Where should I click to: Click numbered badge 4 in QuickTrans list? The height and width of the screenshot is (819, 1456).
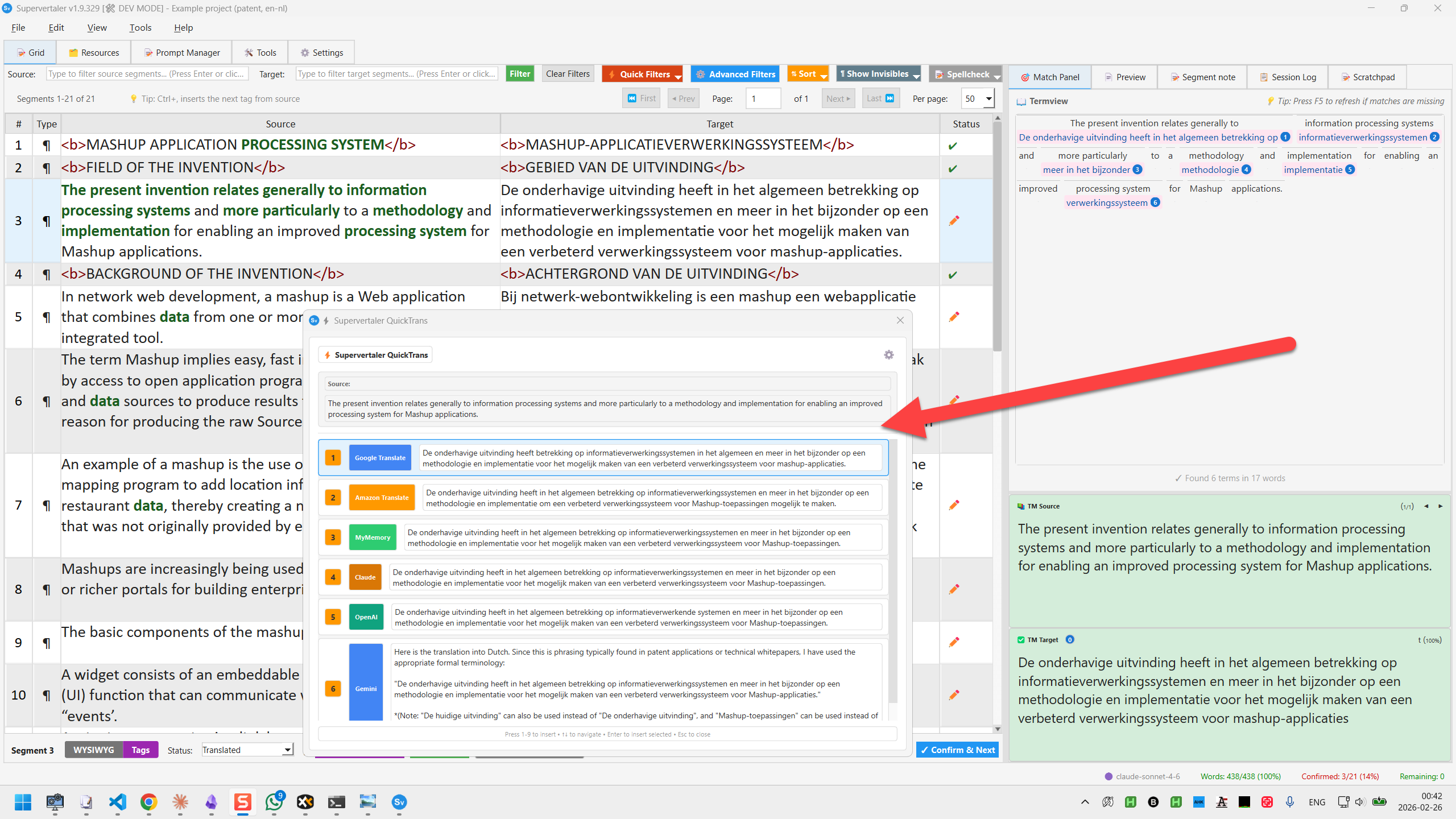point(333,577)
